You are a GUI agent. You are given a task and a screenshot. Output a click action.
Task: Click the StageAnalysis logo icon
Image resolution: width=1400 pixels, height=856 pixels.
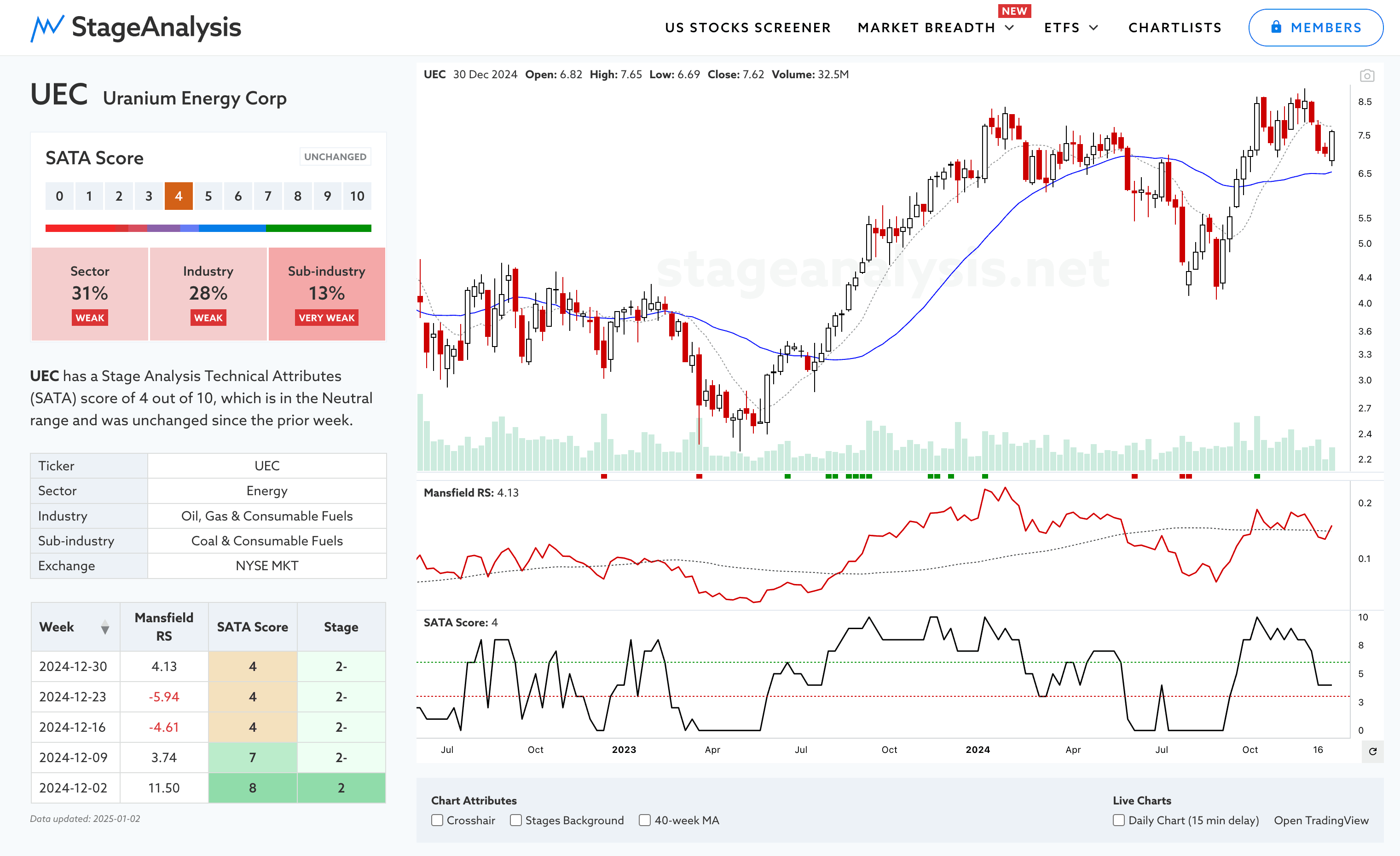pos(46,29)
